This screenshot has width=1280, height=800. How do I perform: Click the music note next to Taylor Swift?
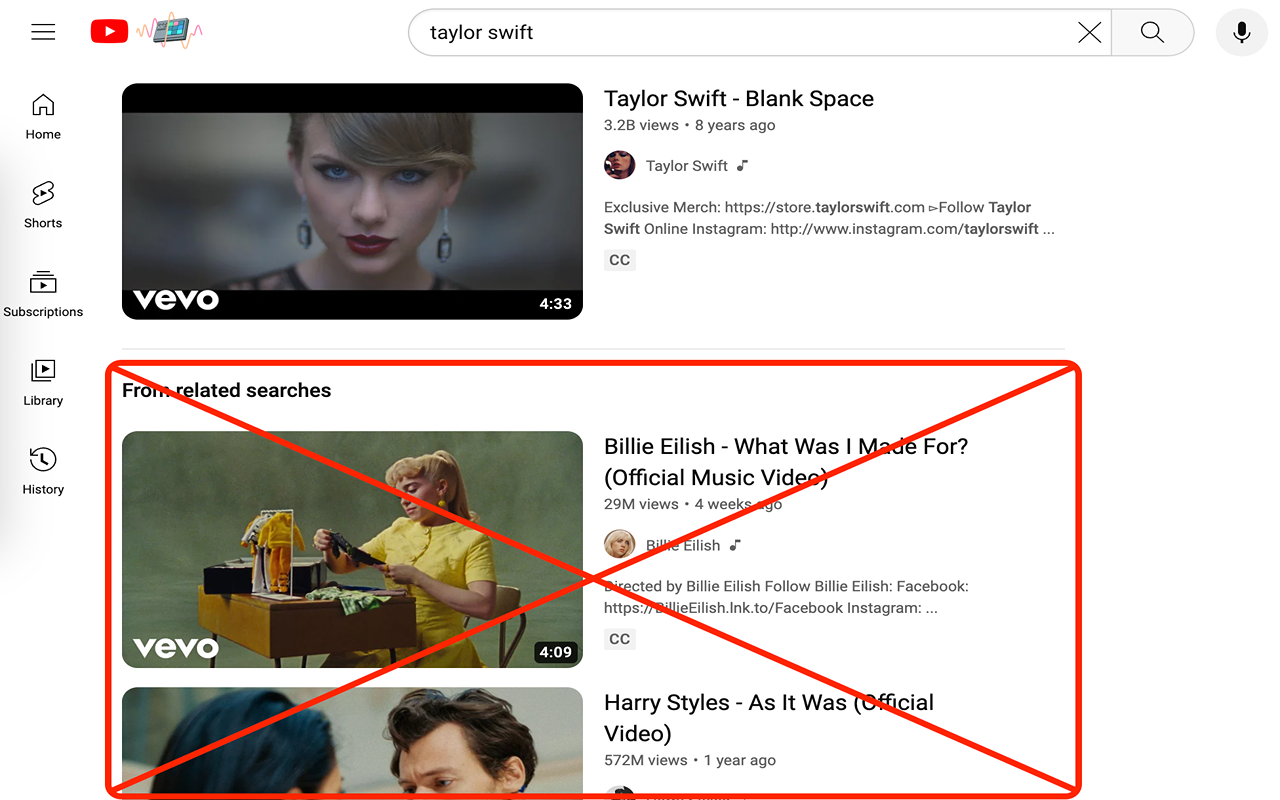tap(744, 165)
